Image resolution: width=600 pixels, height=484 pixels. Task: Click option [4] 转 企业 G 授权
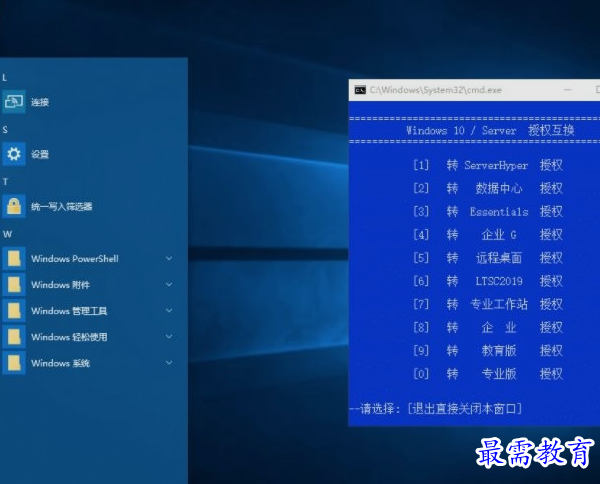488,235
